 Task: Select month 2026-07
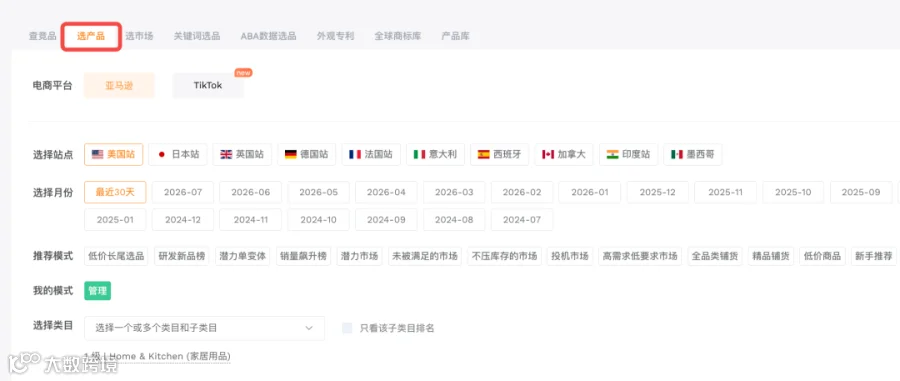183,192
